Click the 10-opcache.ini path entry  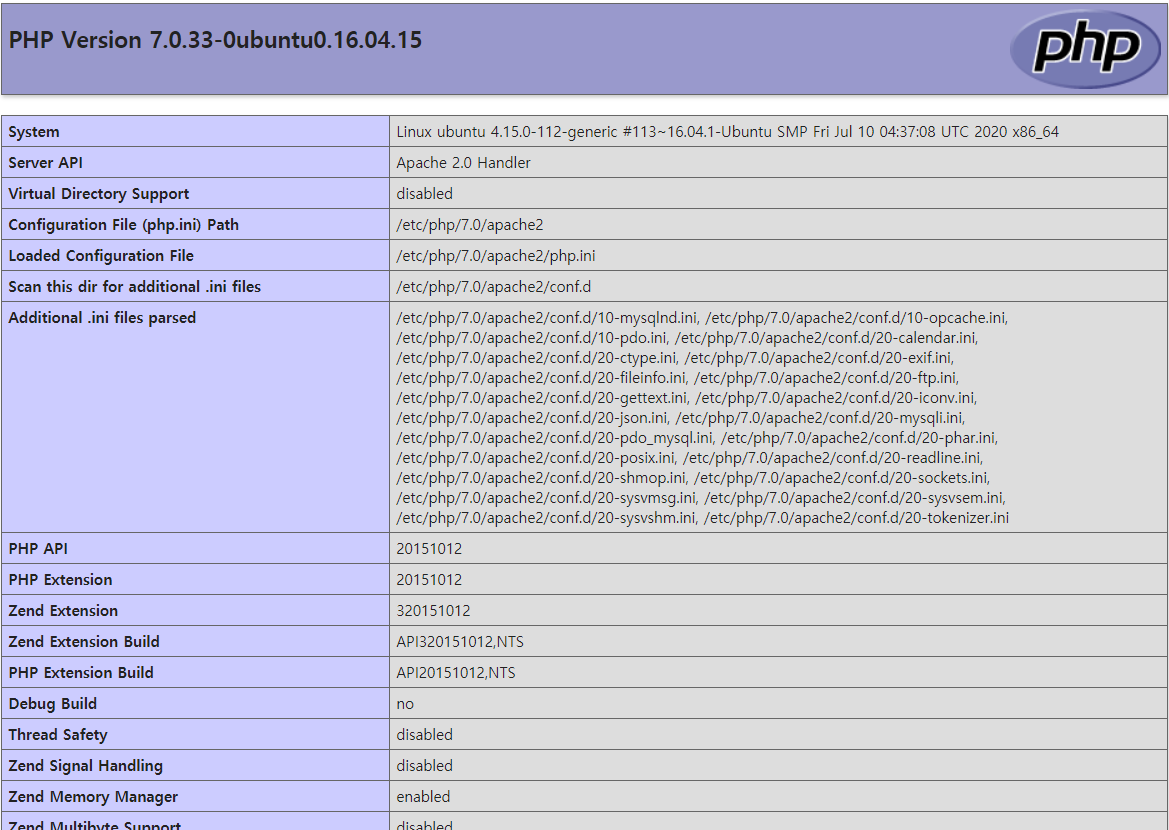coord(857,318)
